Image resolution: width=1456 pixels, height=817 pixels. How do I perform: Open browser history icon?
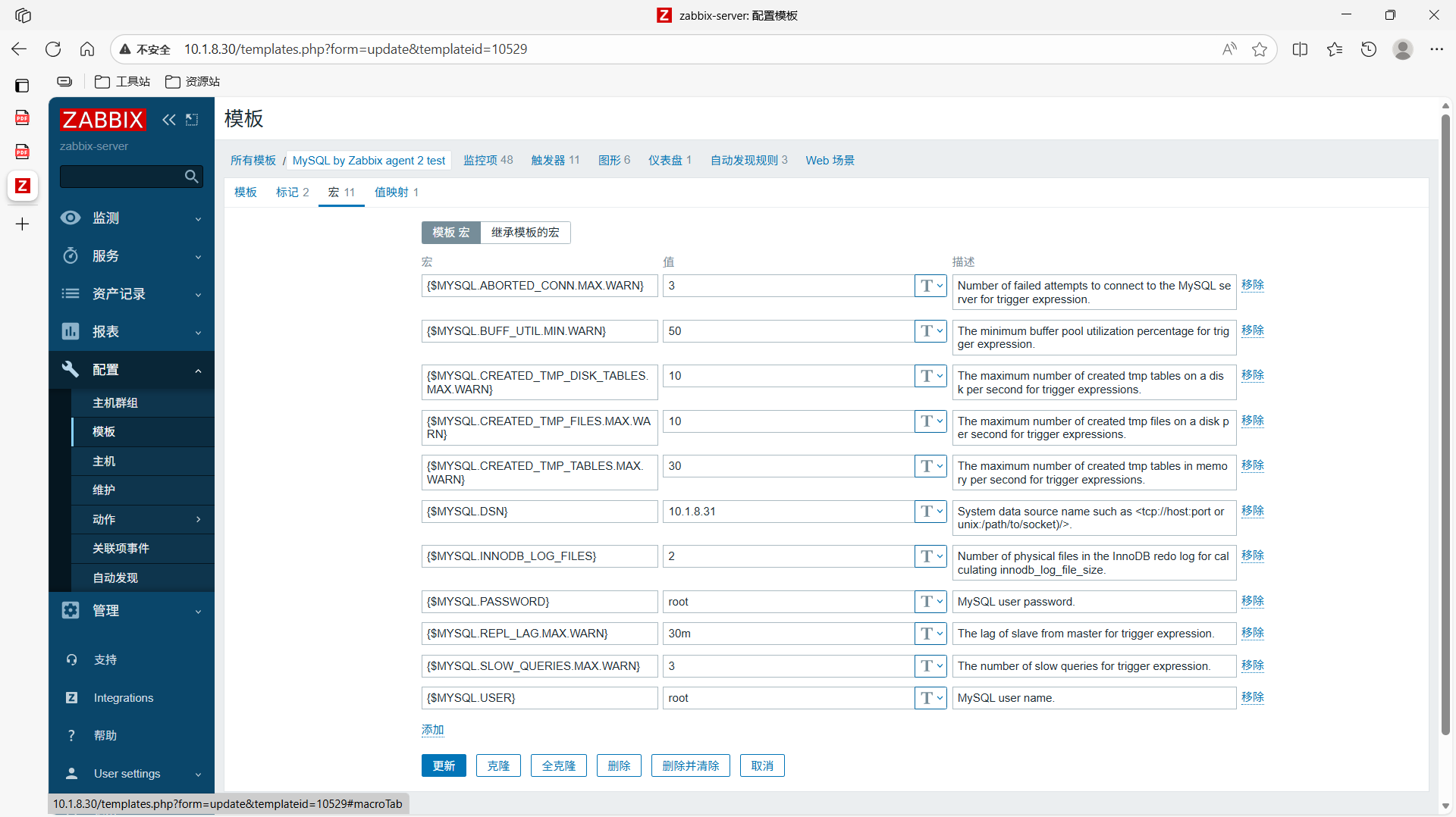[1369, 49]
